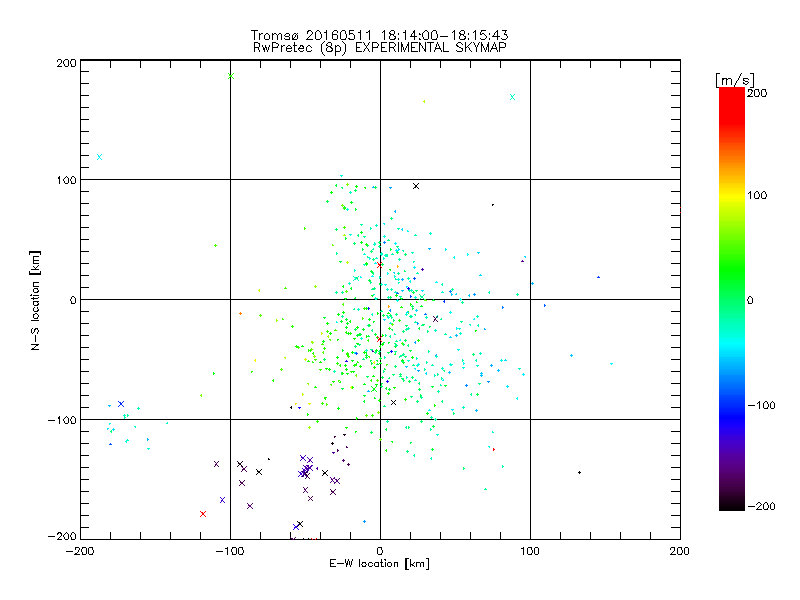
Task: Click the x-axis tick label "0"
Action: (x=380, y=551)
